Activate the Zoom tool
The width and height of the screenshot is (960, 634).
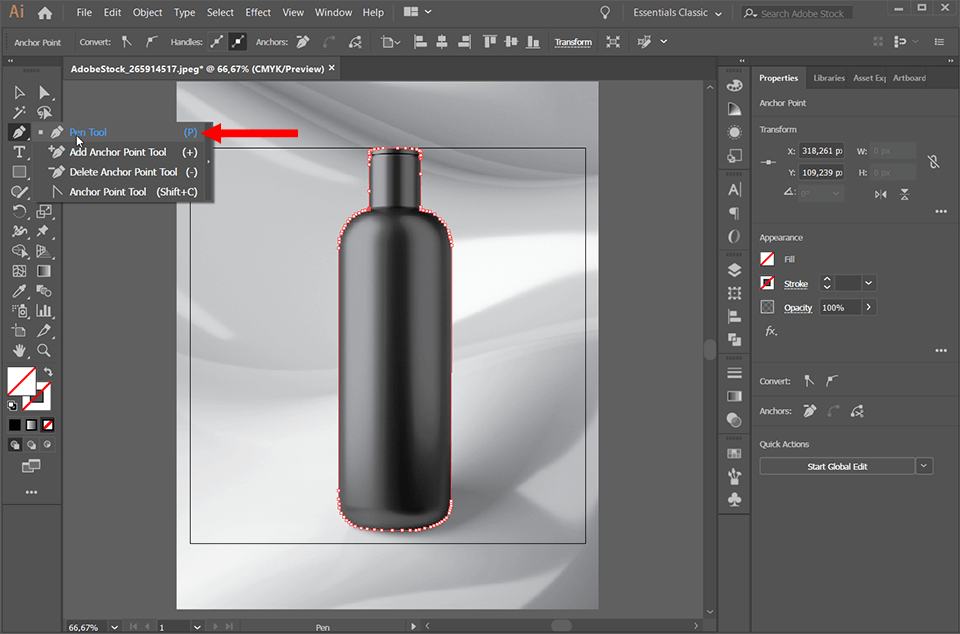point(44,351)
